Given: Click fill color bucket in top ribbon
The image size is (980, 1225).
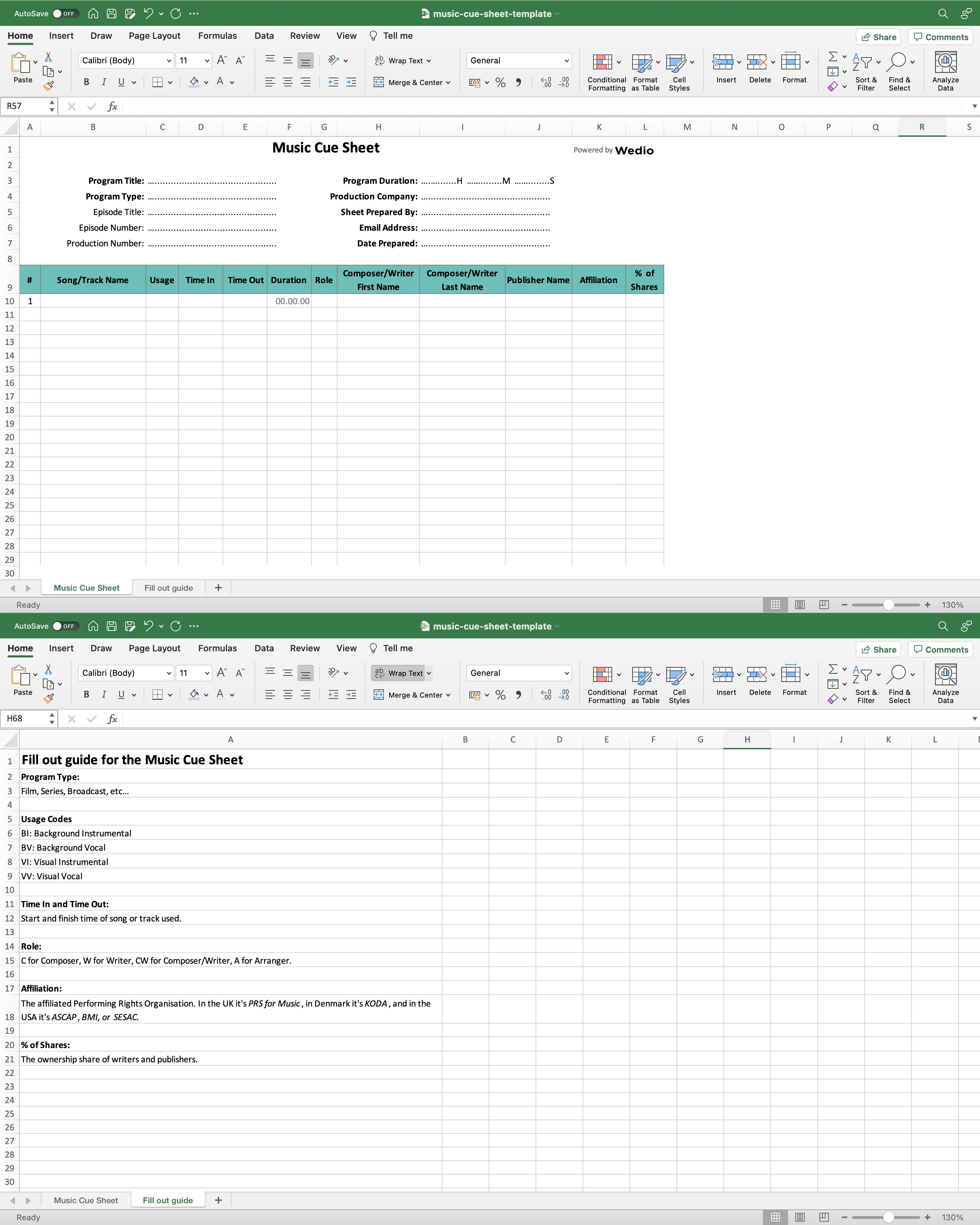Looking at the screenshot, I should point(194,82).
